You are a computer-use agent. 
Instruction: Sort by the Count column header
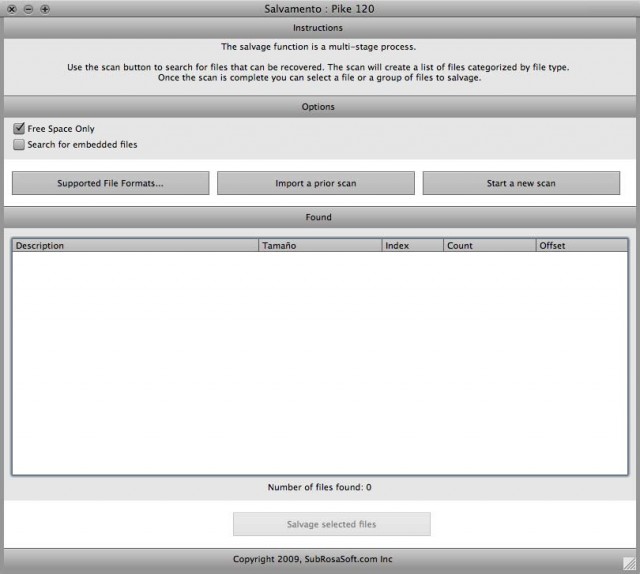[x=489, y=245]
